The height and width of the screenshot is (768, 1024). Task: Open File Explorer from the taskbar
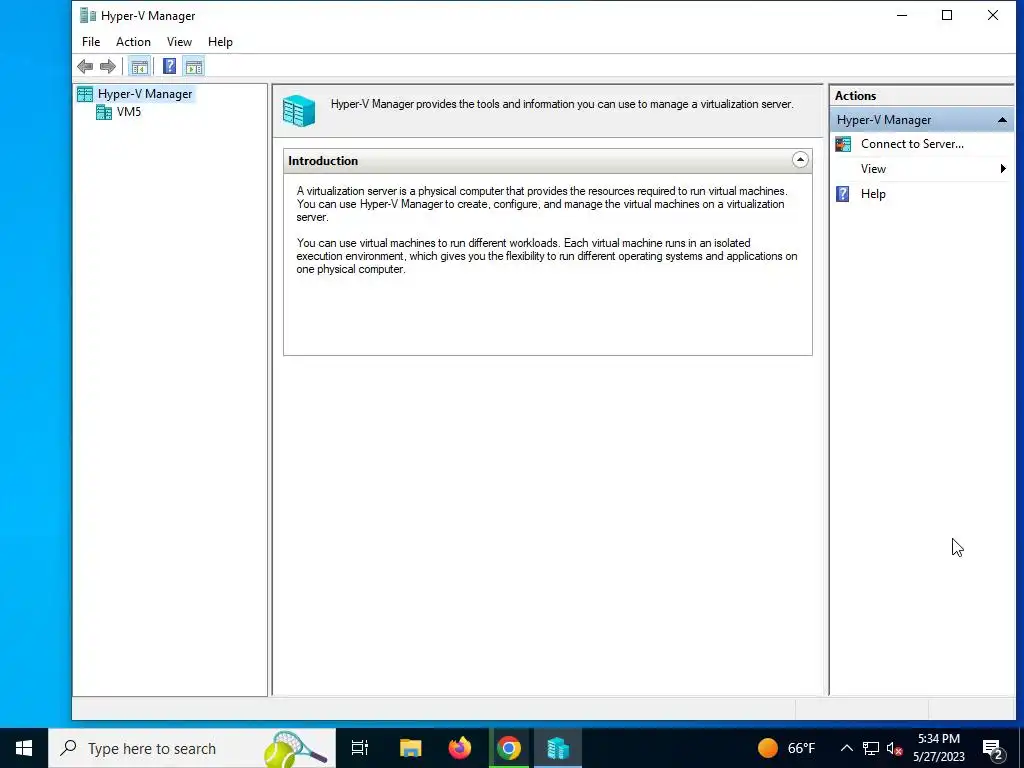pyautogui.click(x=411, y=748)
